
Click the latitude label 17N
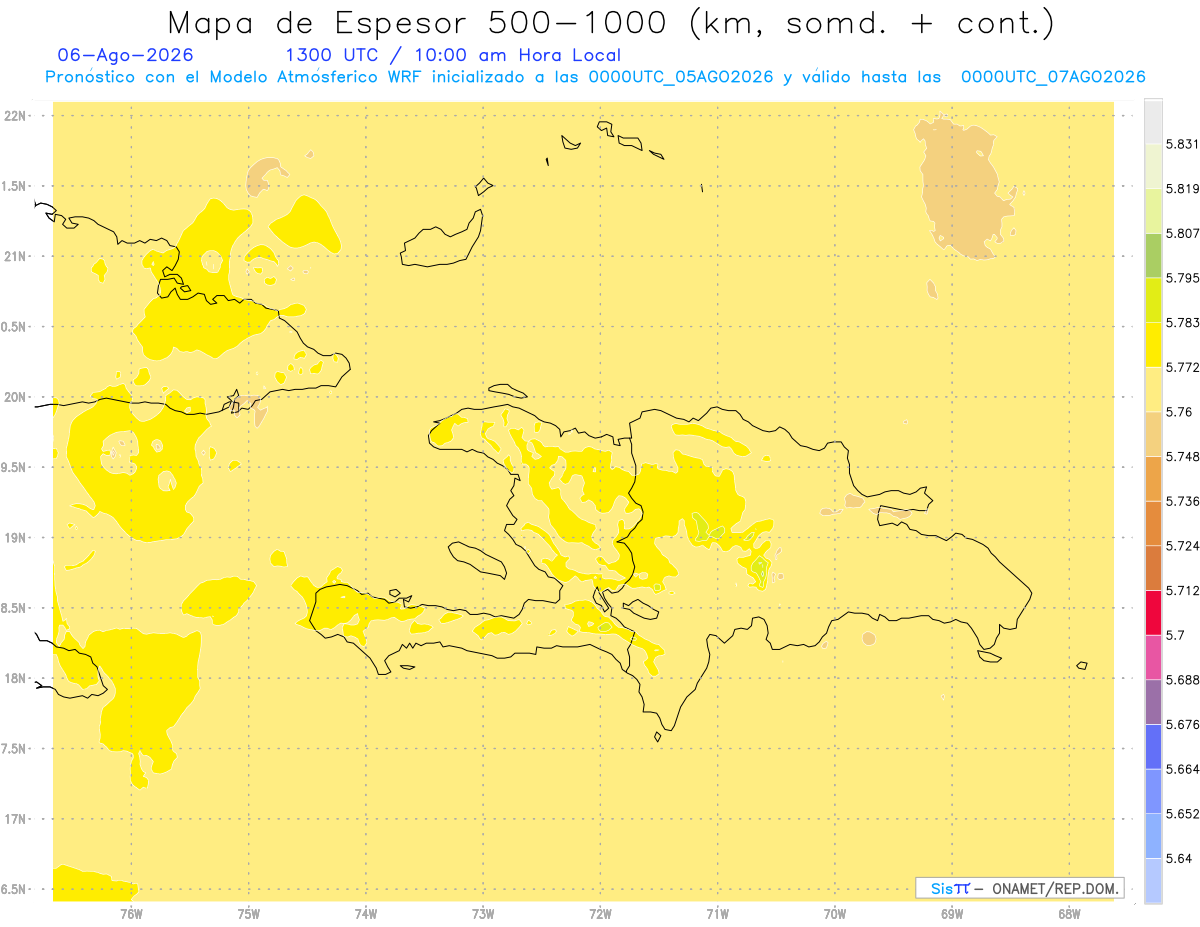click(15, 819)
